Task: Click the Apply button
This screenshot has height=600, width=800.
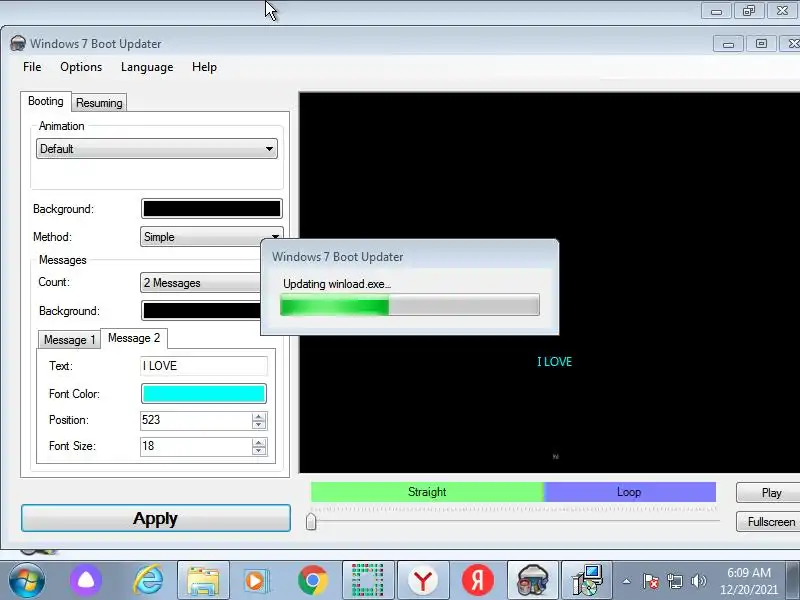Action: pos(156,518)
